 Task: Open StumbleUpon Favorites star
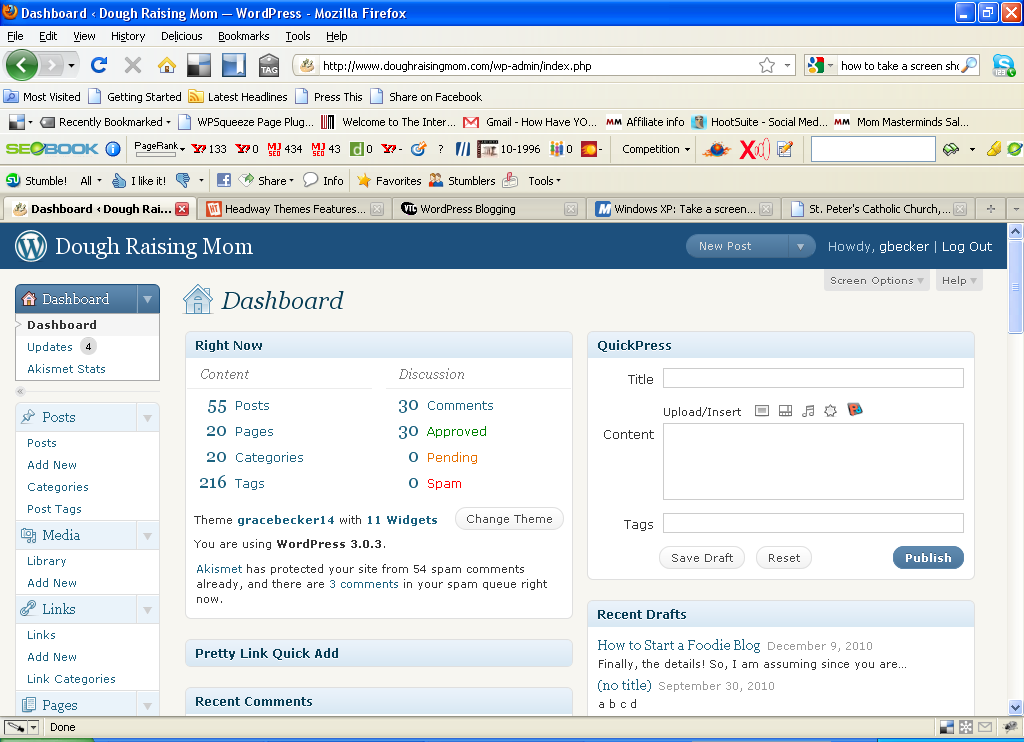click(x=364, y=180)
